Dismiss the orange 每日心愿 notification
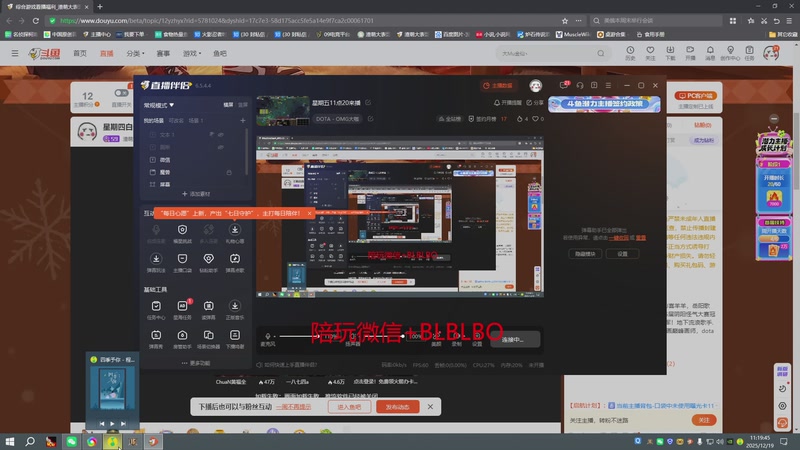800x450 pixels. coord(309,213)
